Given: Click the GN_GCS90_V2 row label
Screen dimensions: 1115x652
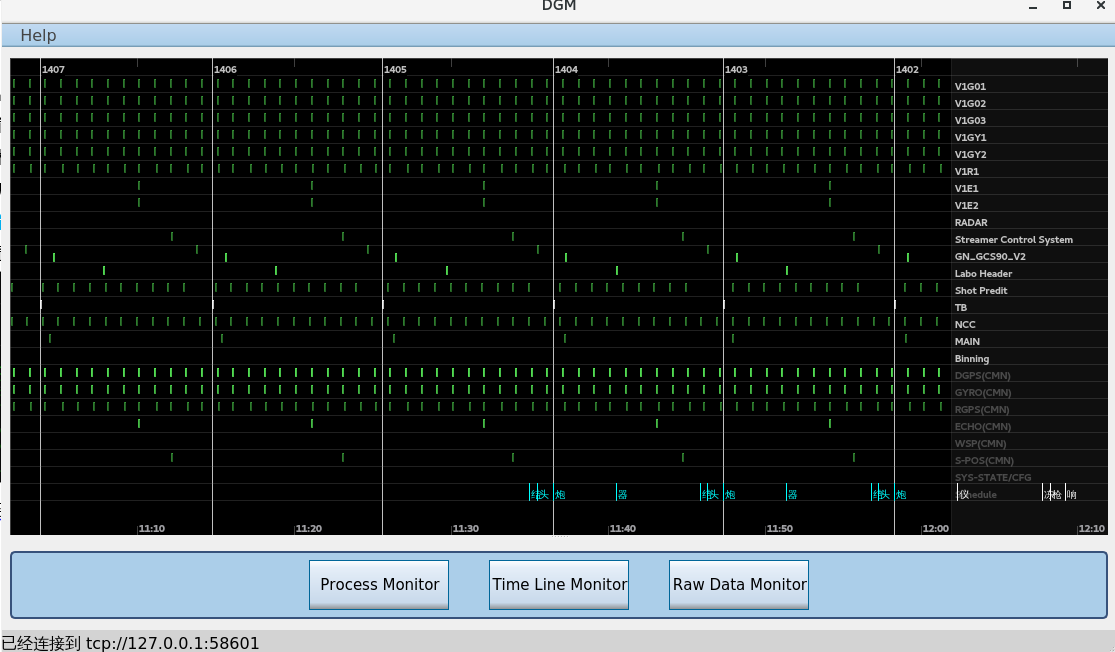Looking at the screenshot, I should coord(990,257).
